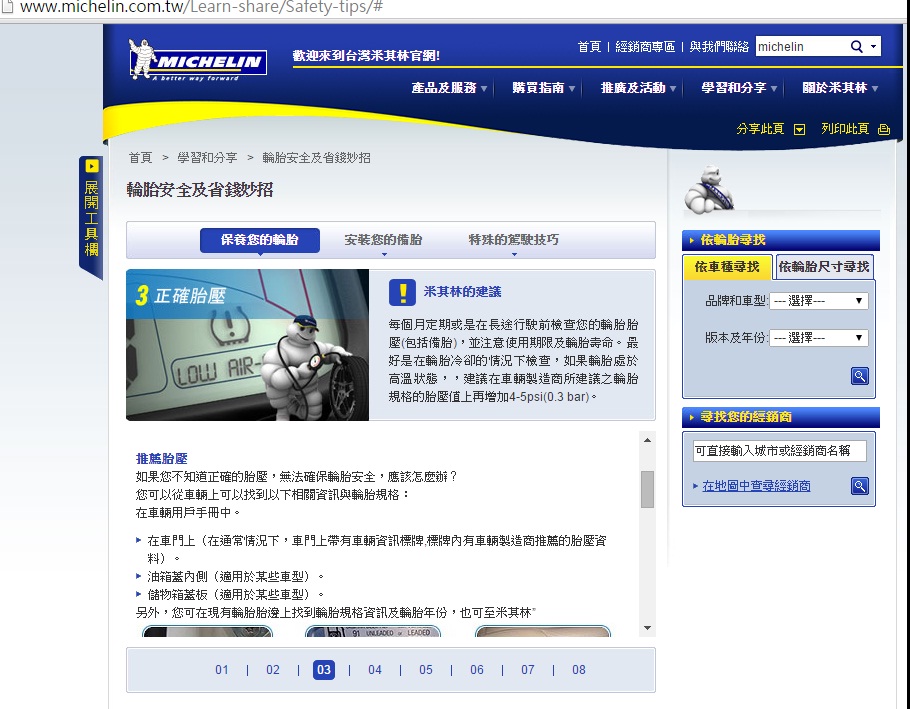Click the dealer city or name input
The height and width of the screenshot is (709, 910).
(779, 451)
